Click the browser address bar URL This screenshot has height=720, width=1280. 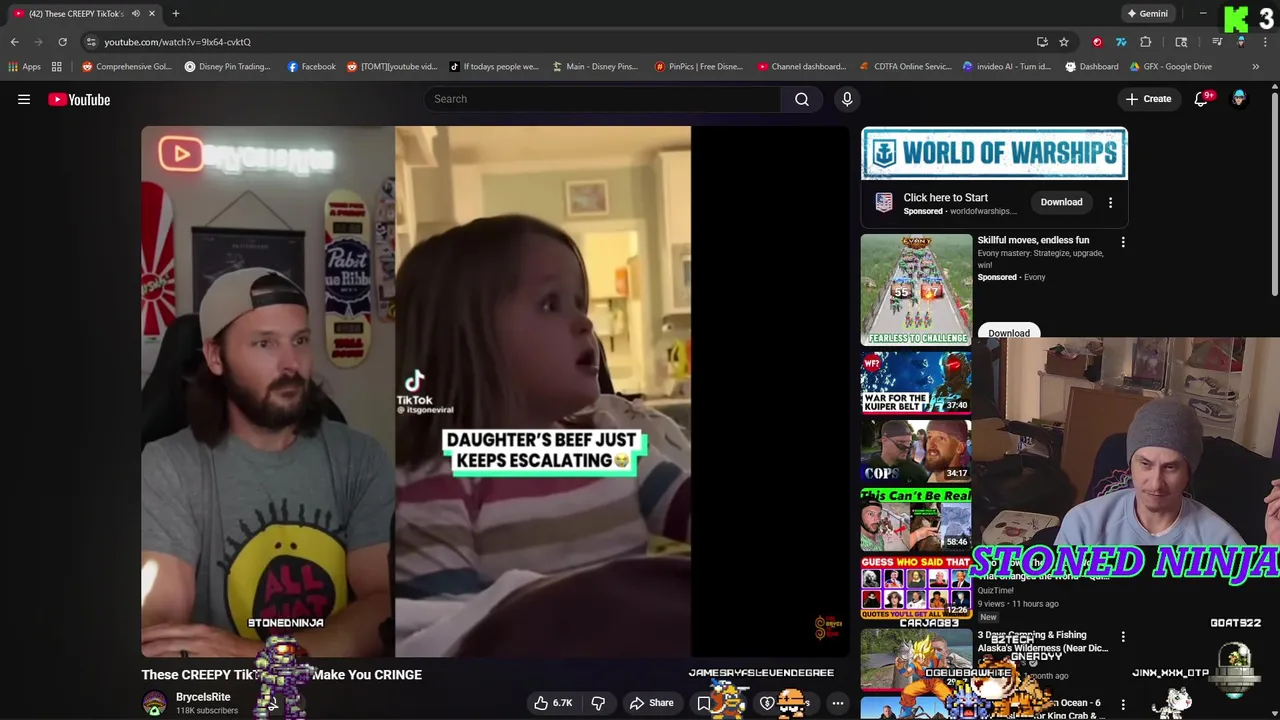(x=178, y=42)
